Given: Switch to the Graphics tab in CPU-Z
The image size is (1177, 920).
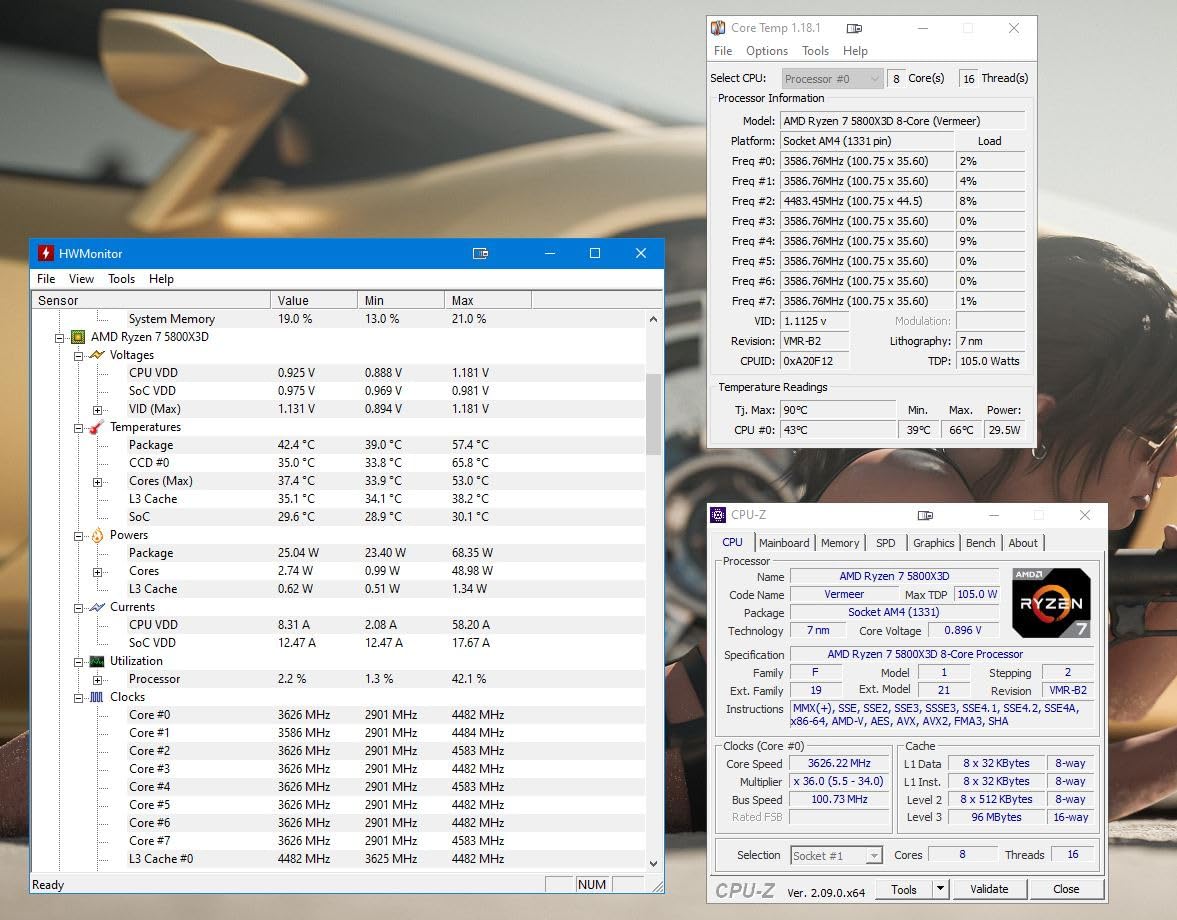Looking at the screenshot, I should coord(933,543).
